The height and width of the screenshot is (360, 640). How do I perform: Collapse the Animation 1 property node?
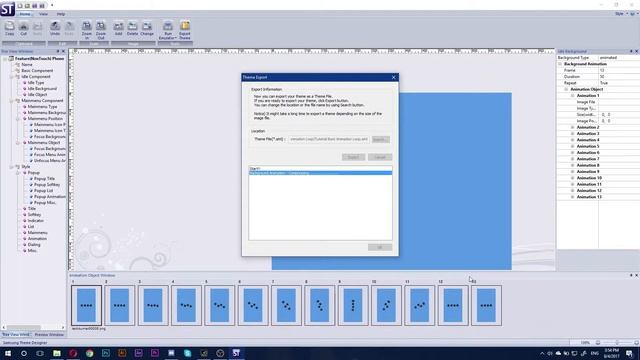pyautogui.click(x=573, y=96)
